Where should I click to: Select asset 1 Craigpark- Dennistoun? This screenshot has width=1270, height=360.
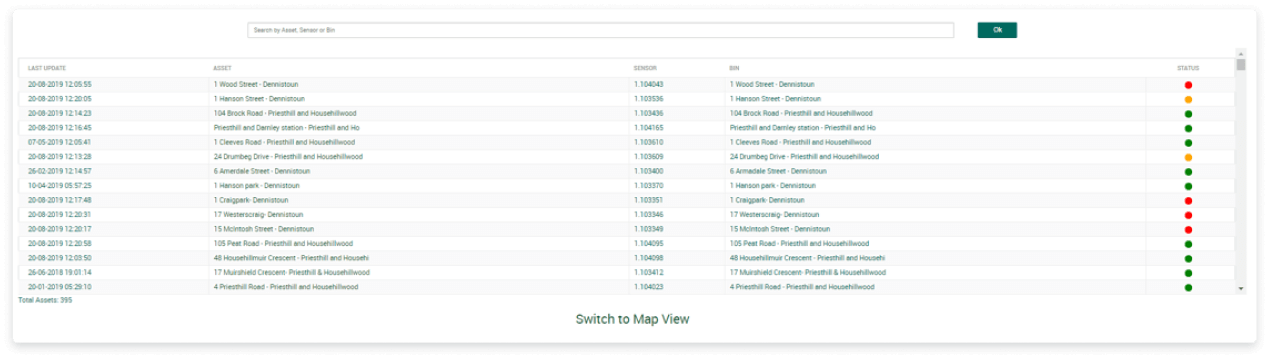click(x=252, y=200)
